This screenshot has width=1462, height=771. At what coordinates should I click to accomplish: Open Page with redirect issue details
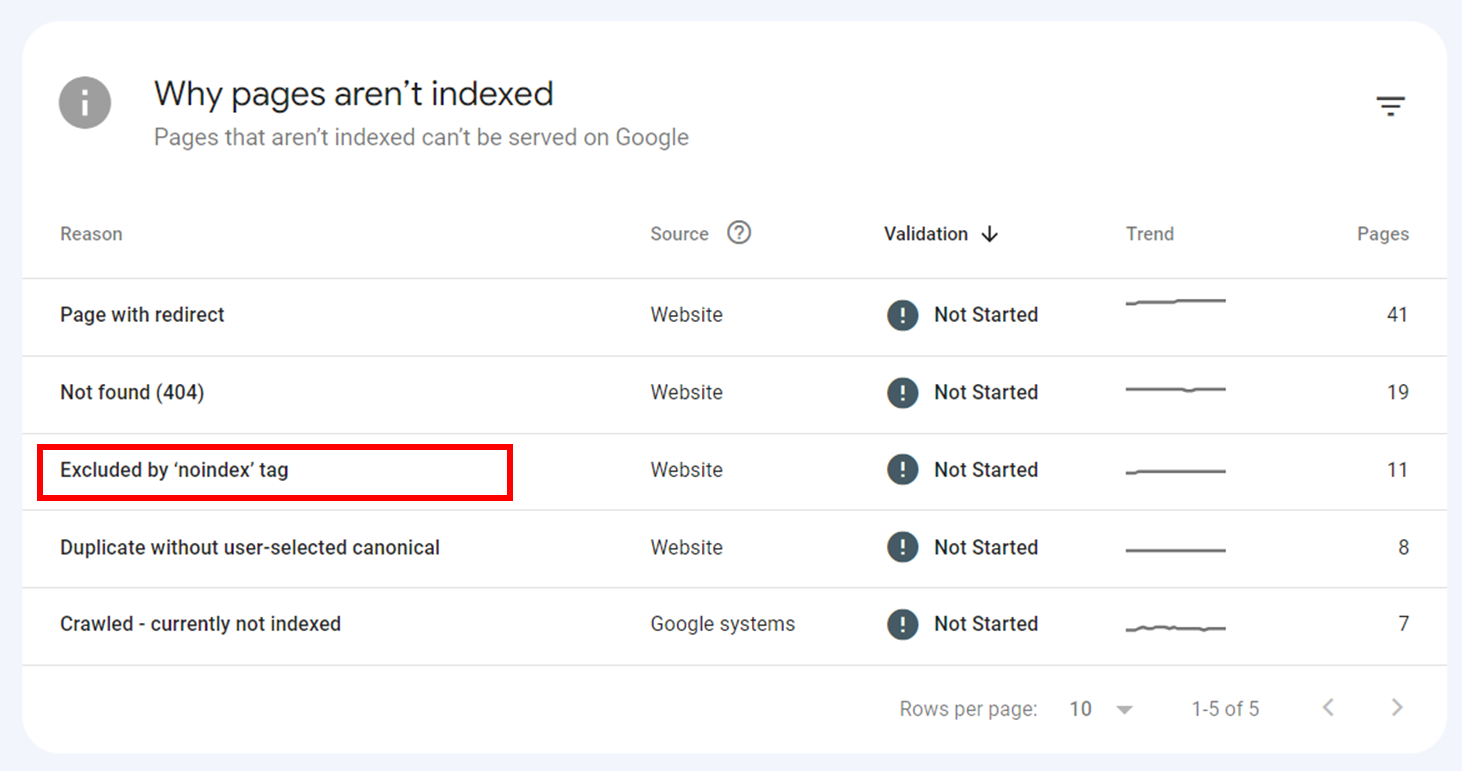pos(142,314)
